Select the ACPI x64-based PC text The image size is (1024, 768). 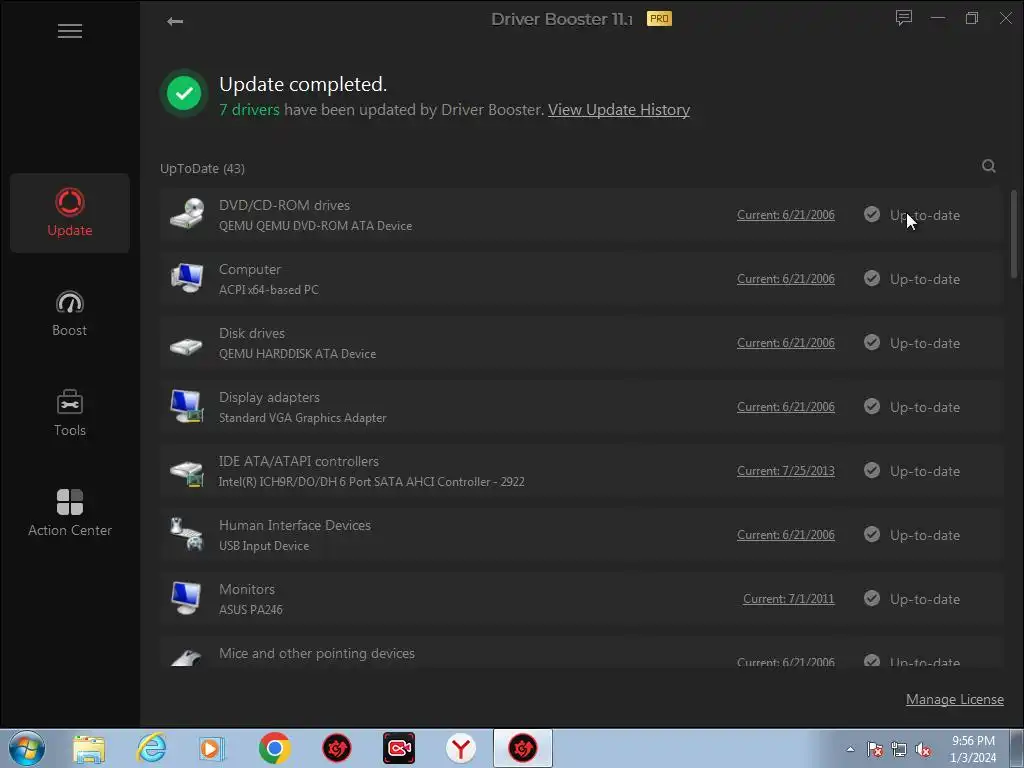pyautogui.click(x=268, y=290)
